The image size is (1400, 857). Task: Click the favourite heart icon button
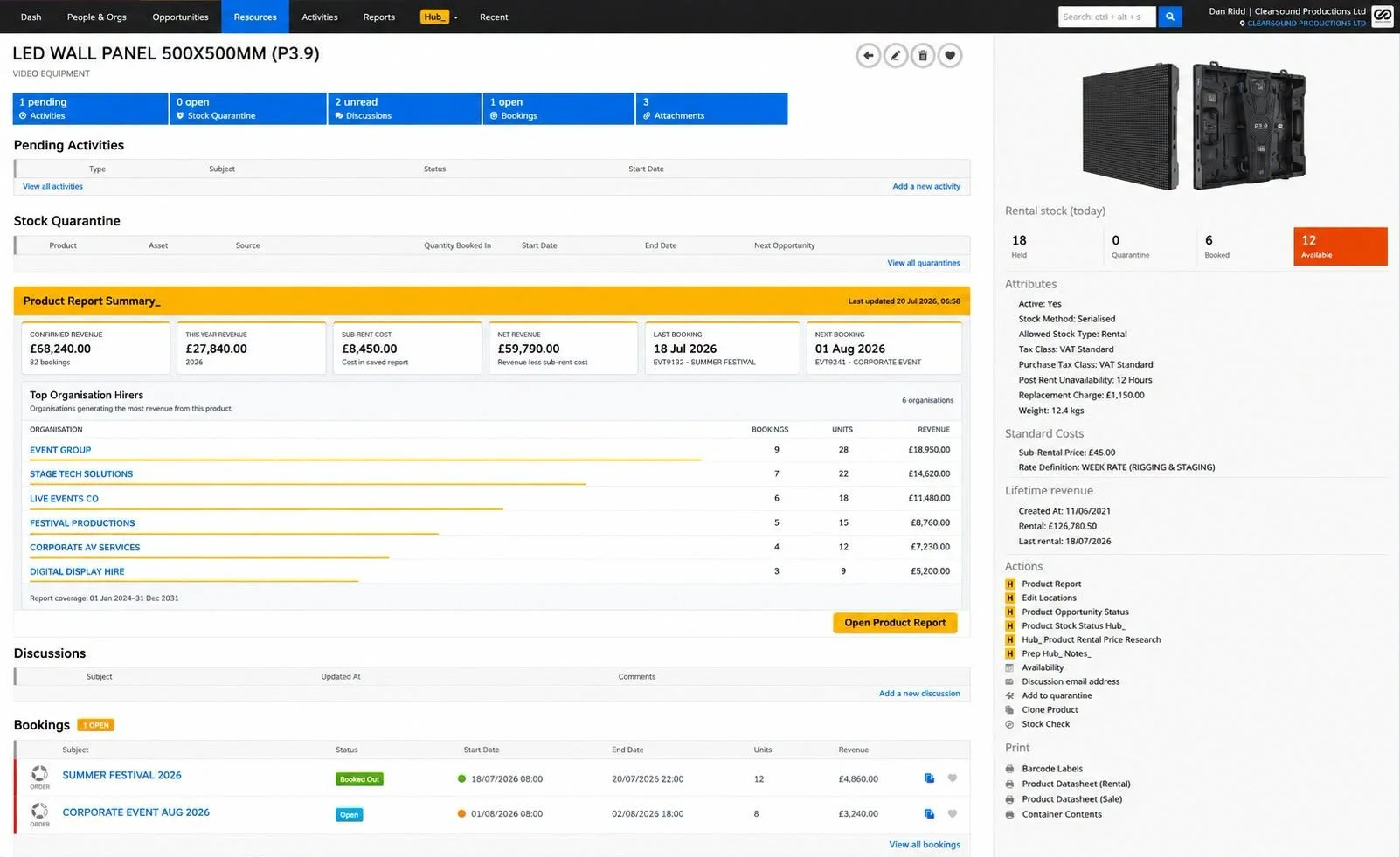[950, 56]
